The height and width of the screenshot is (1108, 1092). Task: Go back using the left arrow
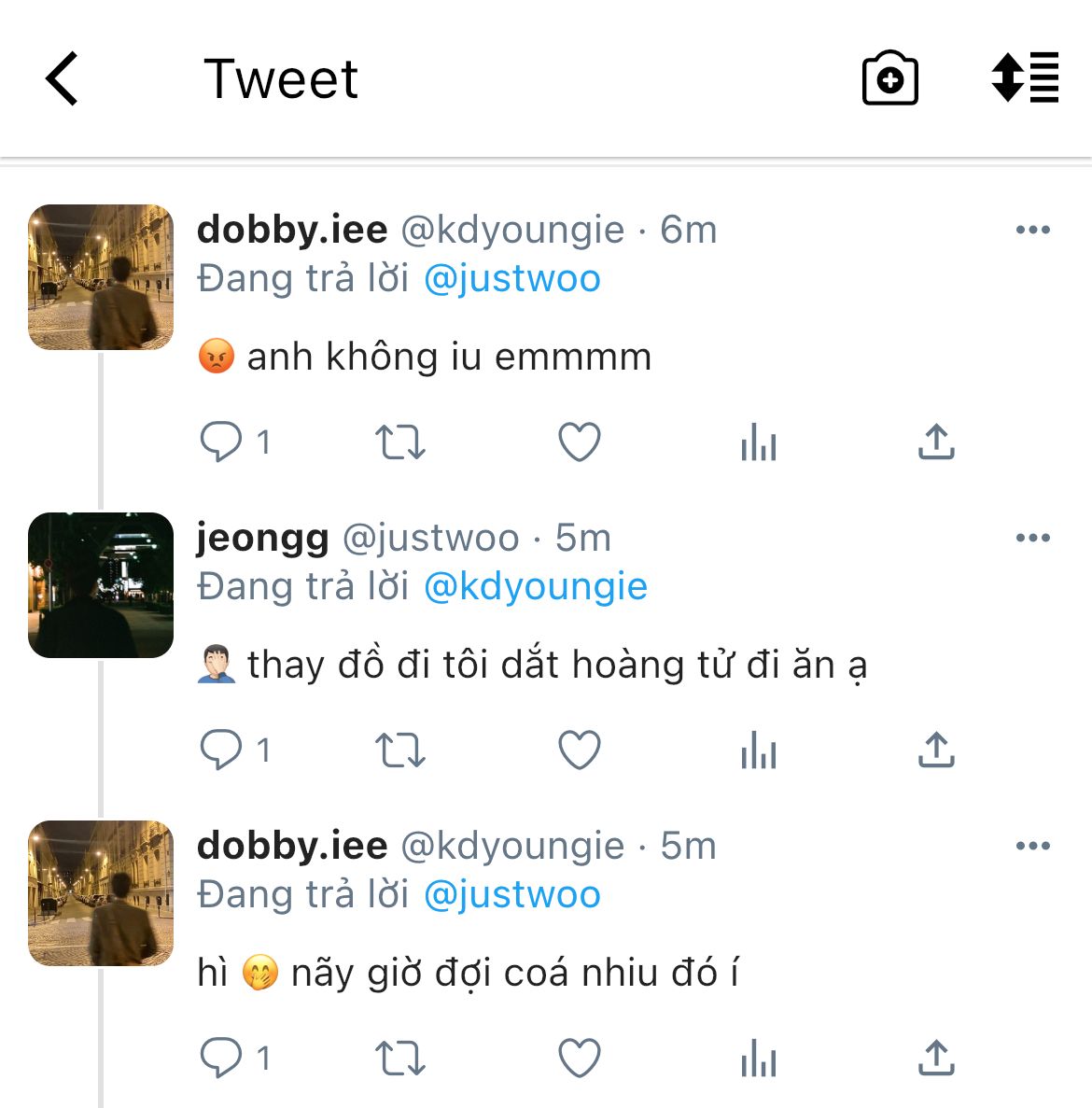coord(63,78)
